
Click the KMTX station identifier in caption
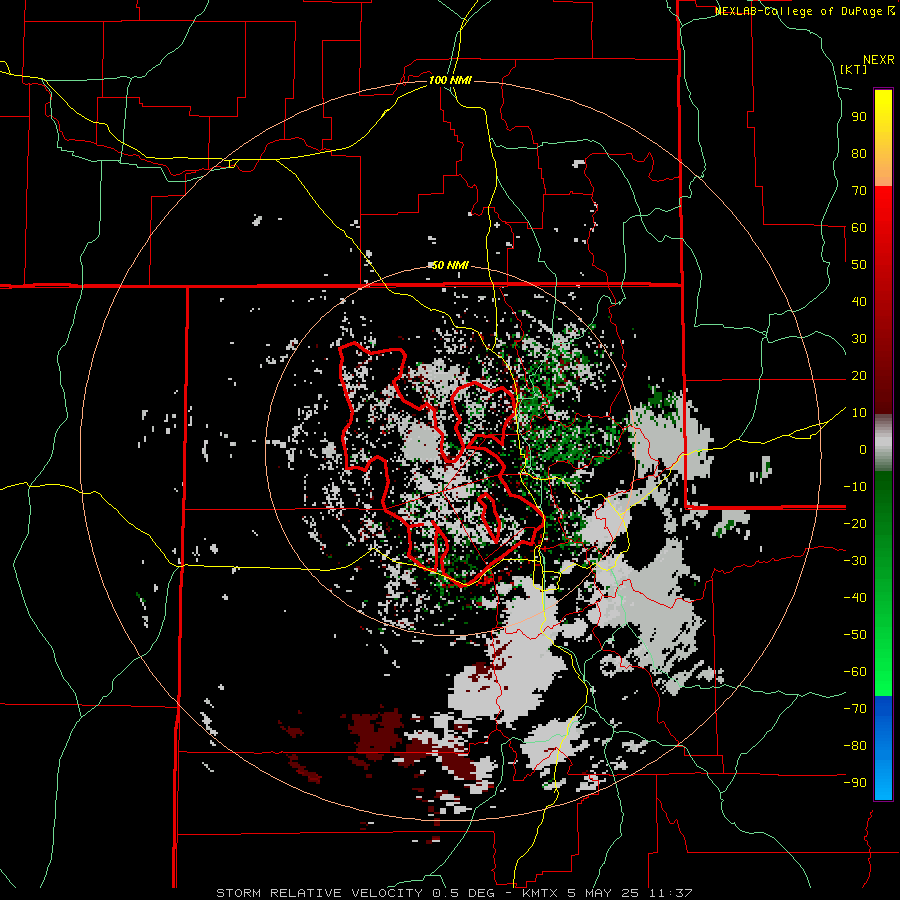click(542, 893)
